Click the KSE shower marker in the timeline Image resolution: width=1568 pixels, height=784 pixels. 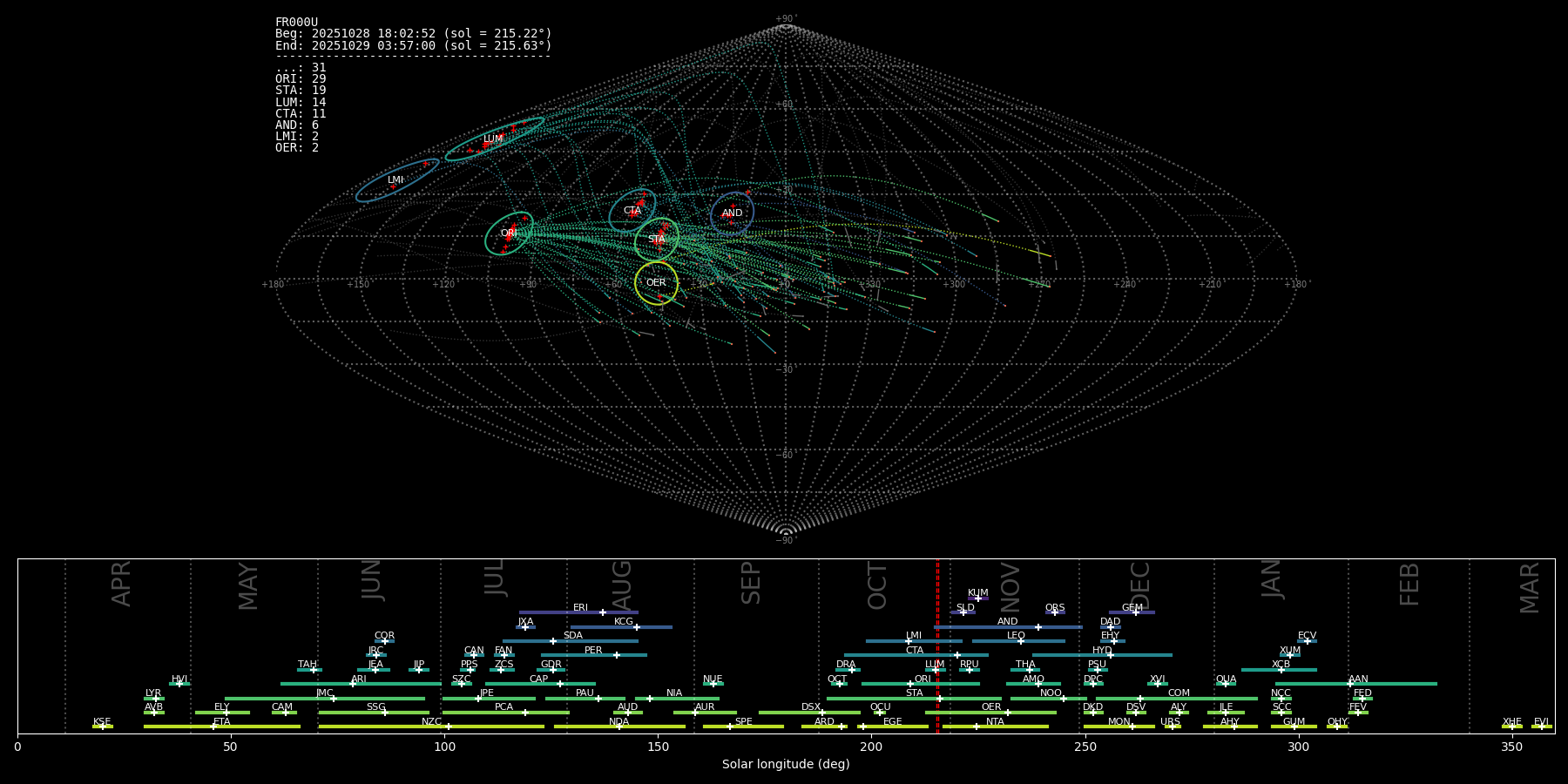[103, 727]
